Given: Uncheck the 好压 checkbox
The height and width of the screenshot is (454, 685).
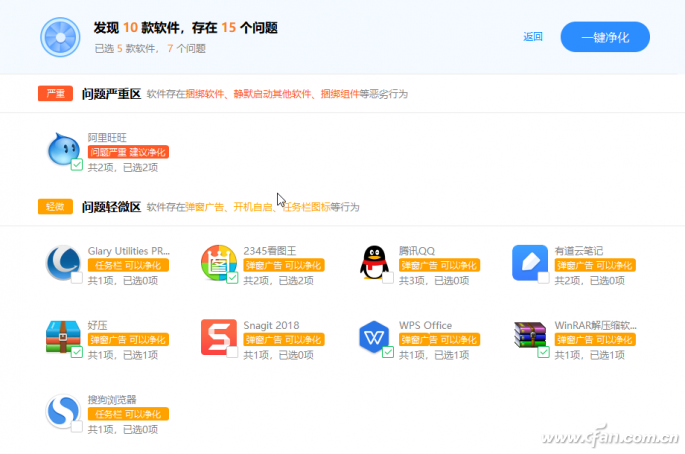Looking at the screenshot, I should point(76,352).
